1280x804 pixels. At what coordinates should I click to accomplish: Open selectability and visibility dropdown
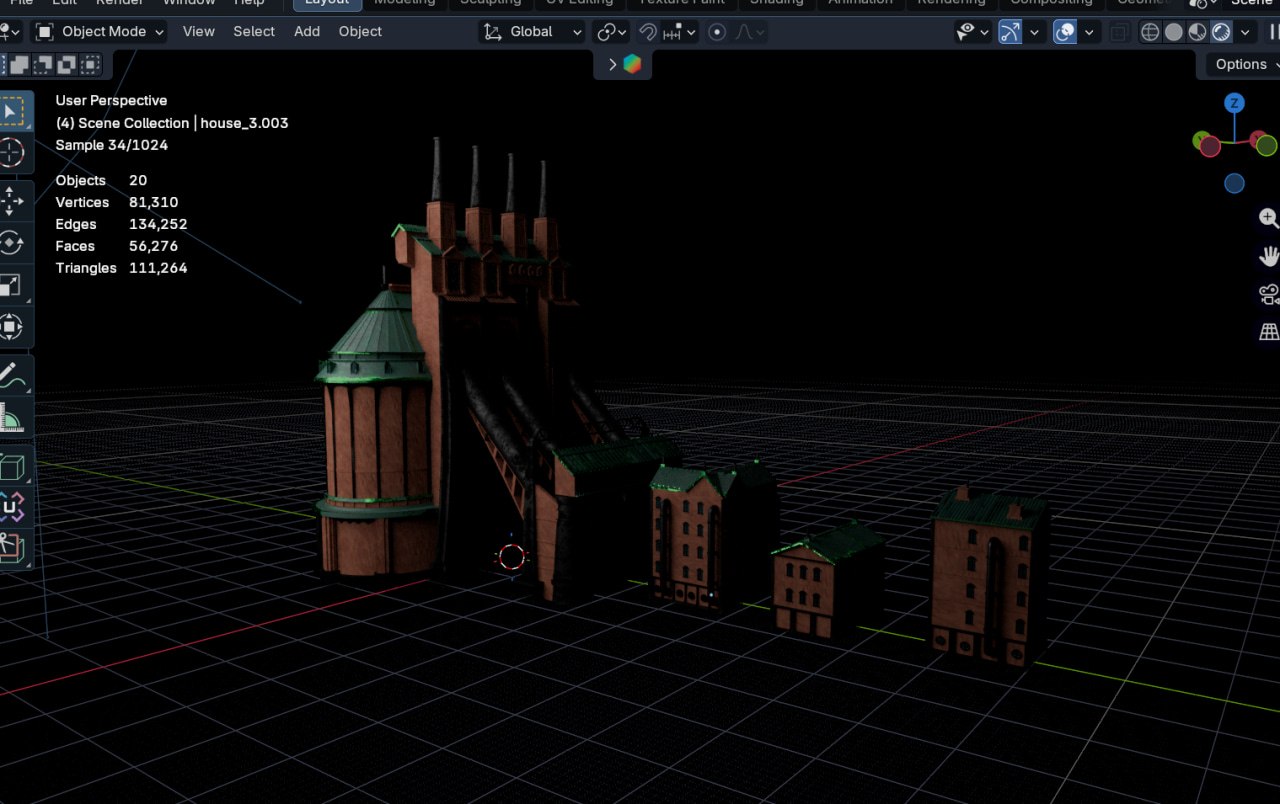tap(971, 32)
